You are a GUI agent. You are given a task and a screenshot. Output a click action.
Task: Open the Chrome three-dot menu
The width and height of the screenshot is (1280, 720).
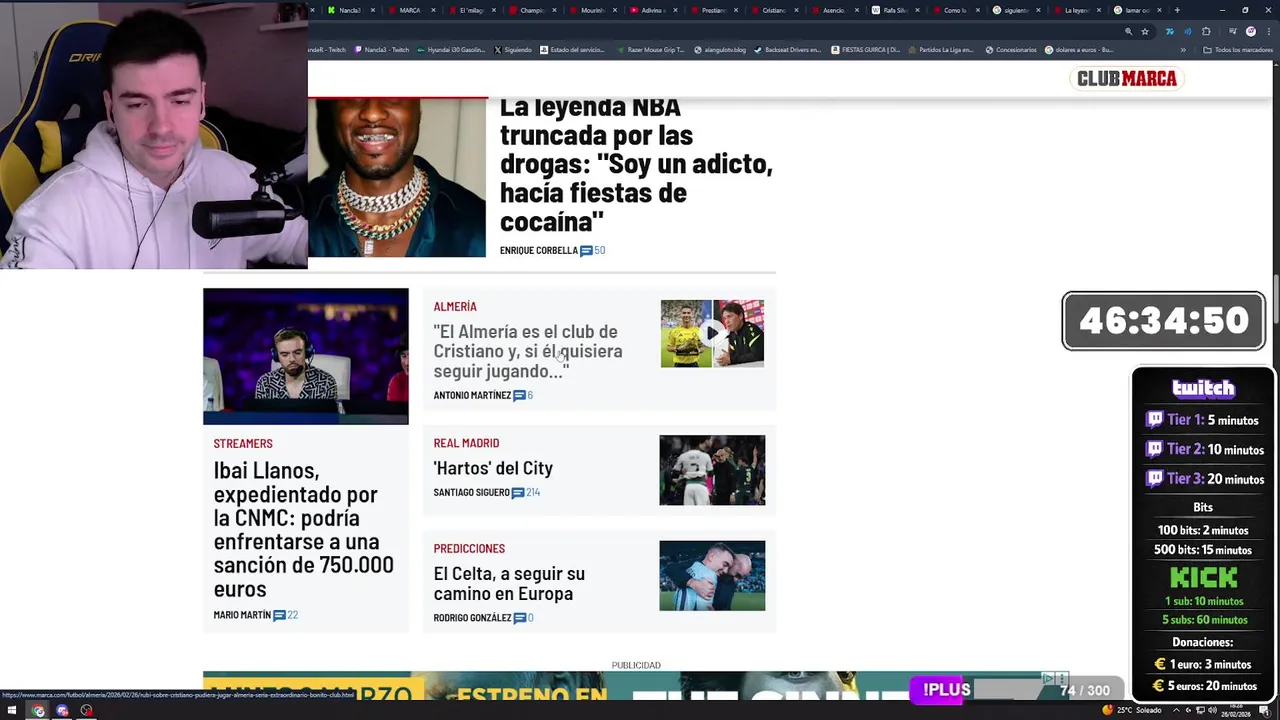[1267, 31]
